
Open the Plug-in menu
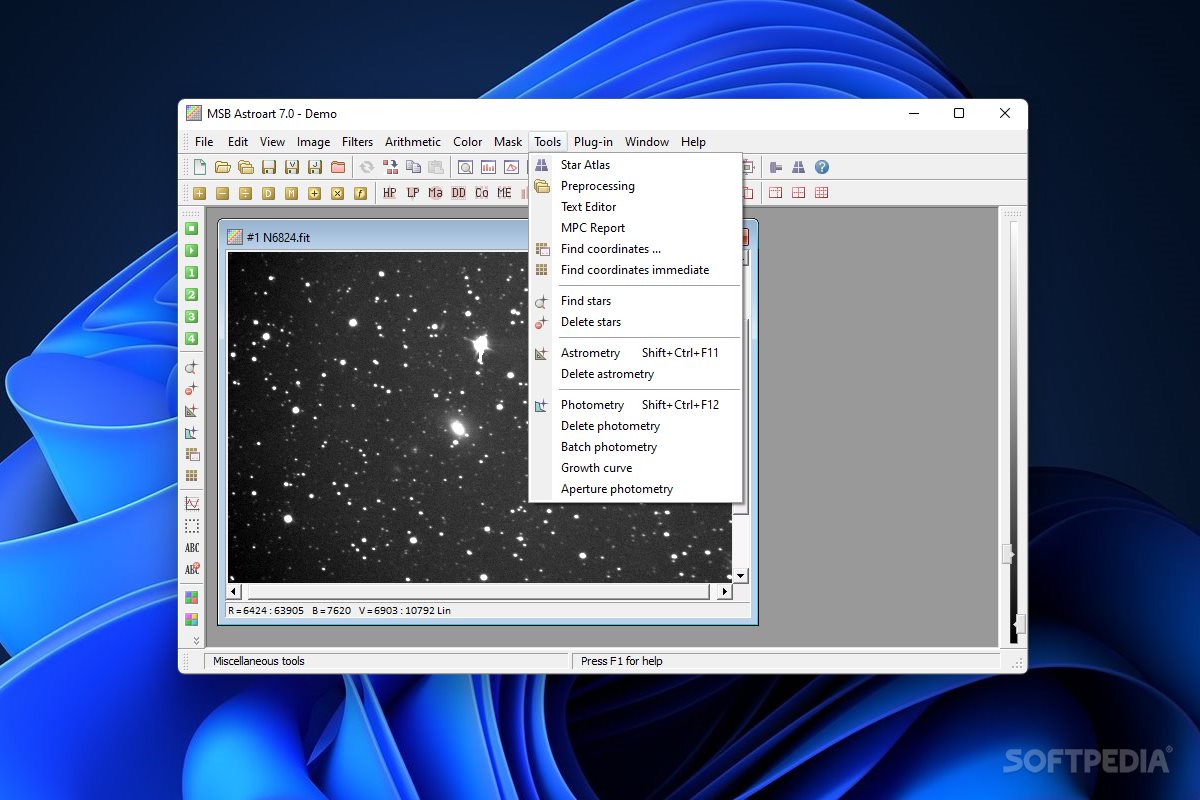pyautogui.click(x=593, y=142)
